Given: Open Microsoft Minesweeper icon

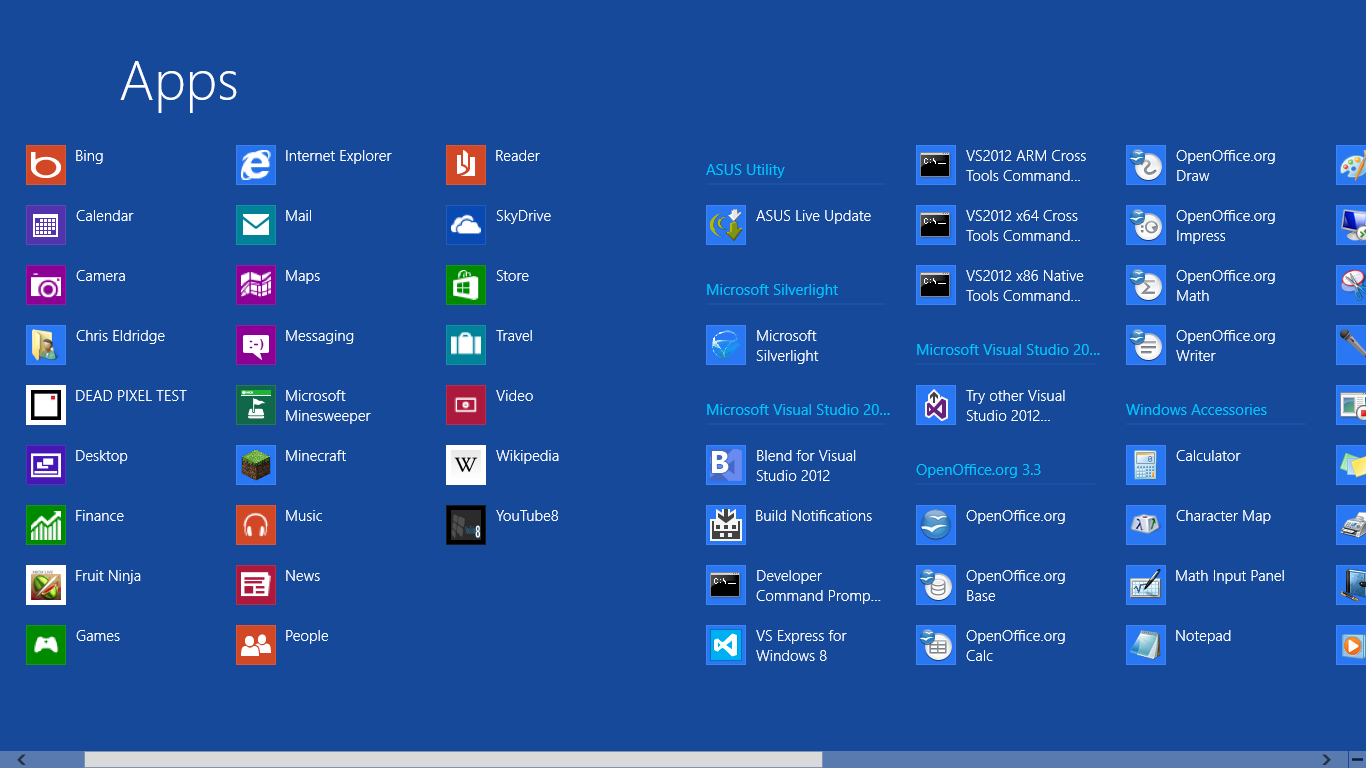Looking at the screenshot, I should coord(256,405).
